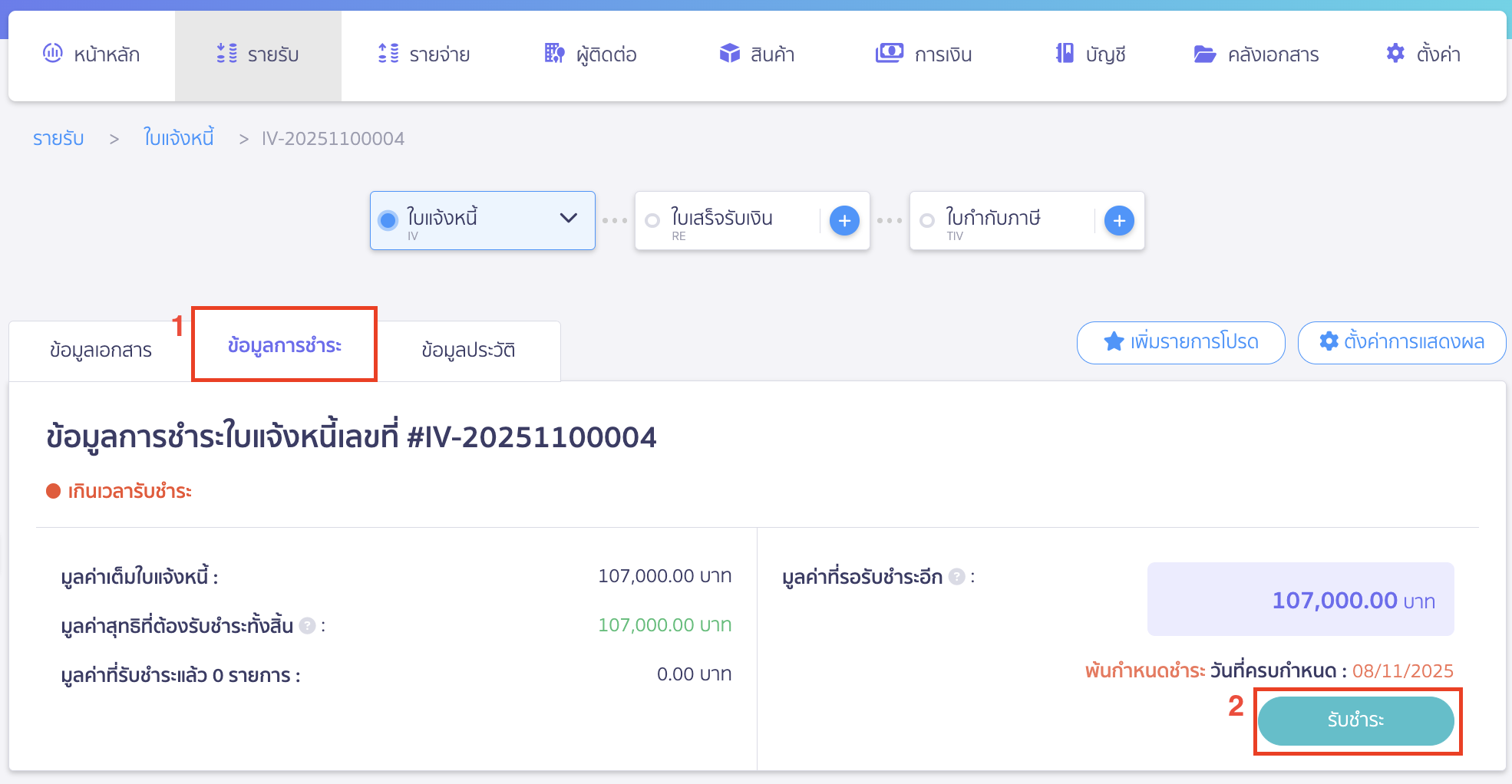The image size is (1512, 784).
Task: Click the เพิ่มรายการโปรด favorite button
Action: 1180,342
